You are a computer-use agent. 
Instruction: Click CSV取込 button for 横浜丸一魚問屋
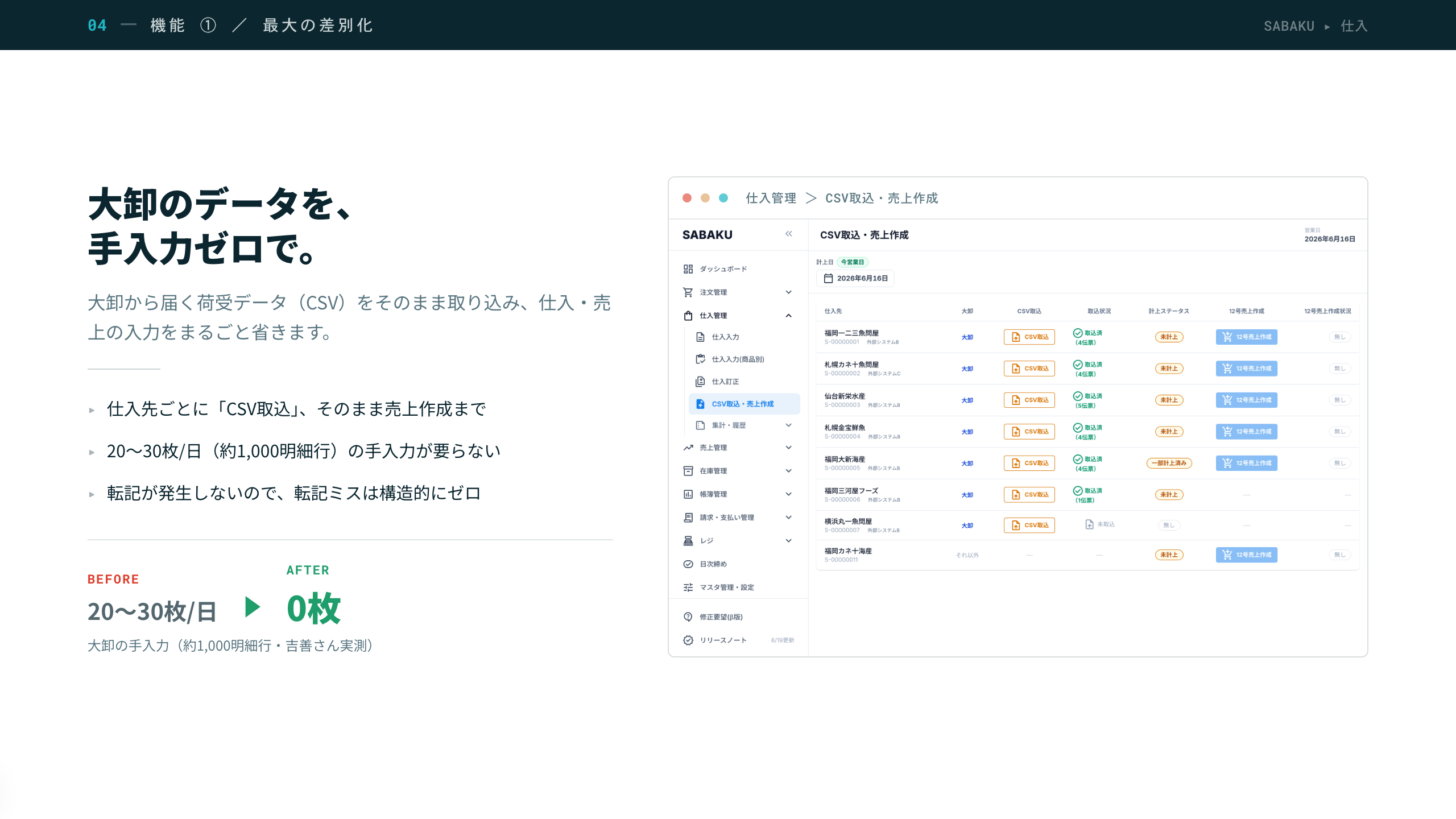tap(1029, 526)
